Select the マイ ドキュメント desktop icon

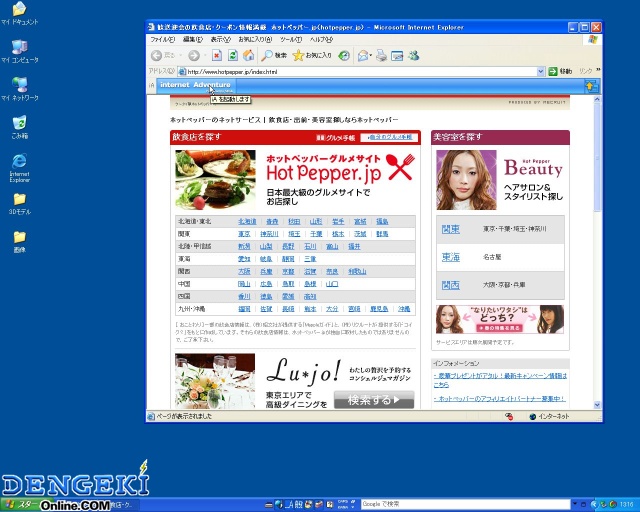click(19, 14)
